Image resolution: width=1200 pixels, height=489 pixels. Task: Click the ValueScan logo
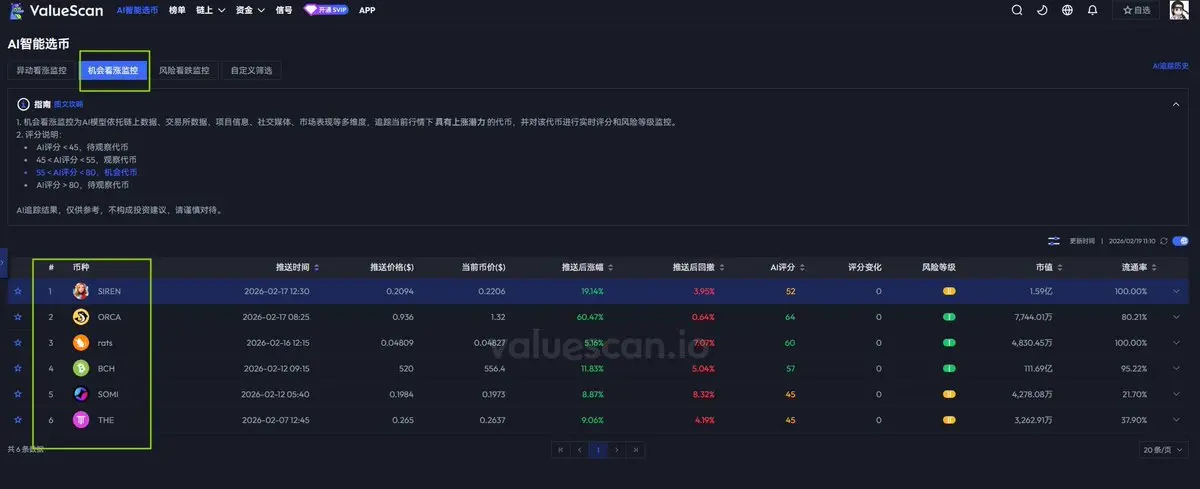54,10
